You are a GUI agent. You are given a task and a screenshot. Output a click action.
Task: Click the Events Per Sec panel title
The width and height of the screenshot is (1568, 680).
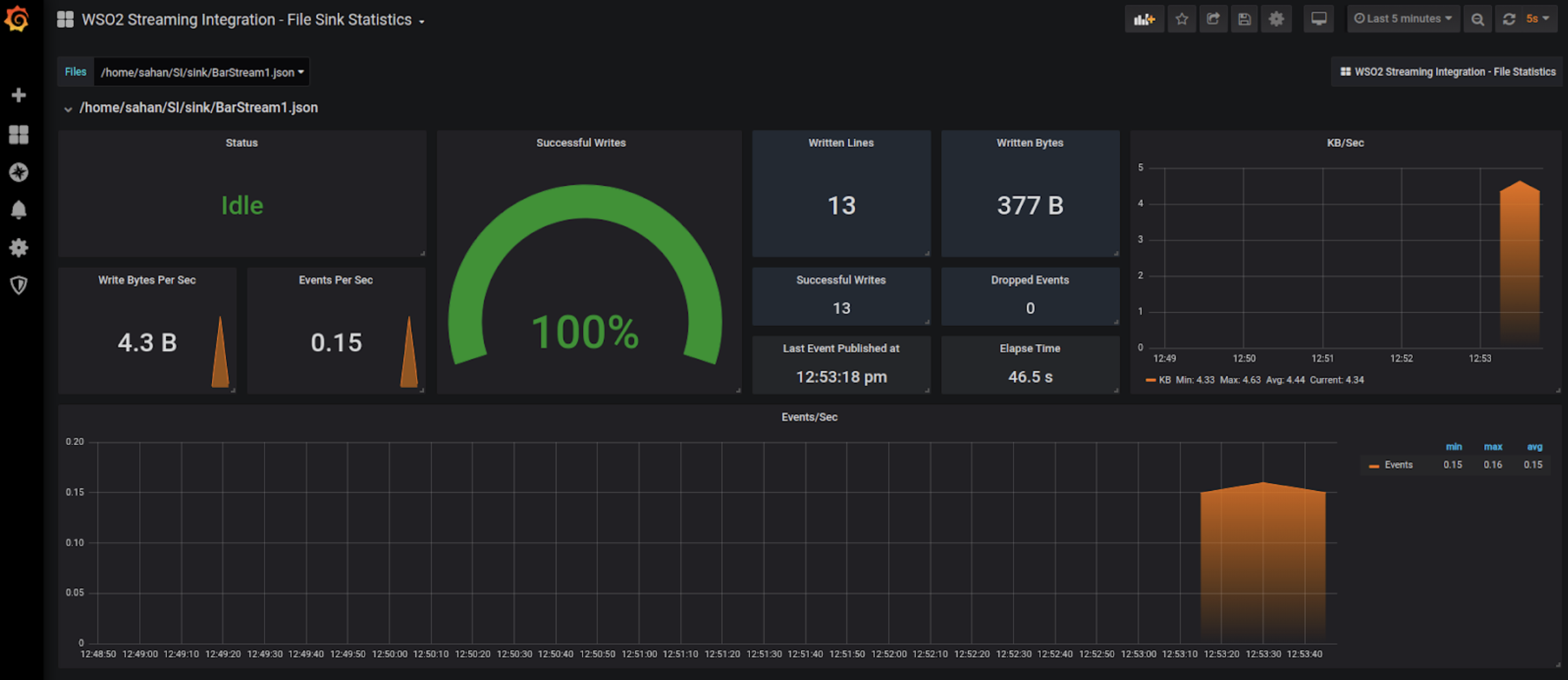[335, 280]
